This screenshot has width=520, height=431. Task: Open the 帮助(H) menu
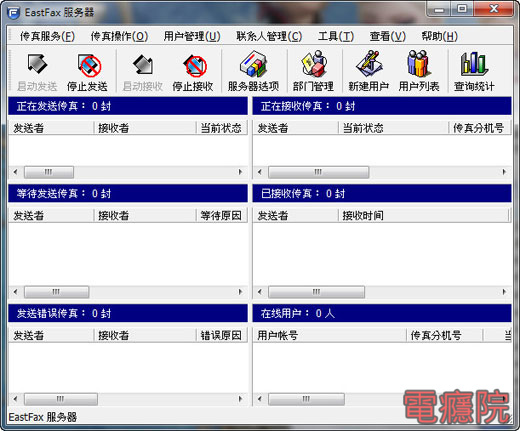(439, 36)
